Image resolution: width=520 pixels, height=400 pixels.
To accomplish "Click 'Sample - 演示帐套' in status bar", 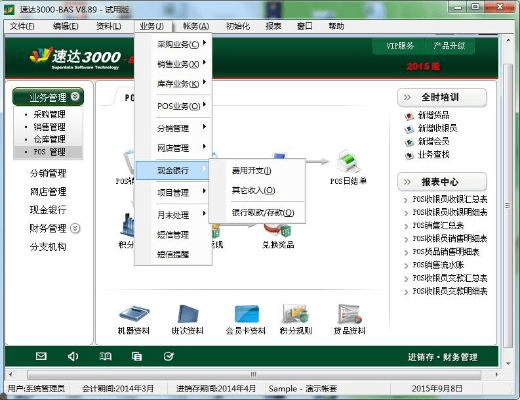I will point(303,389).
